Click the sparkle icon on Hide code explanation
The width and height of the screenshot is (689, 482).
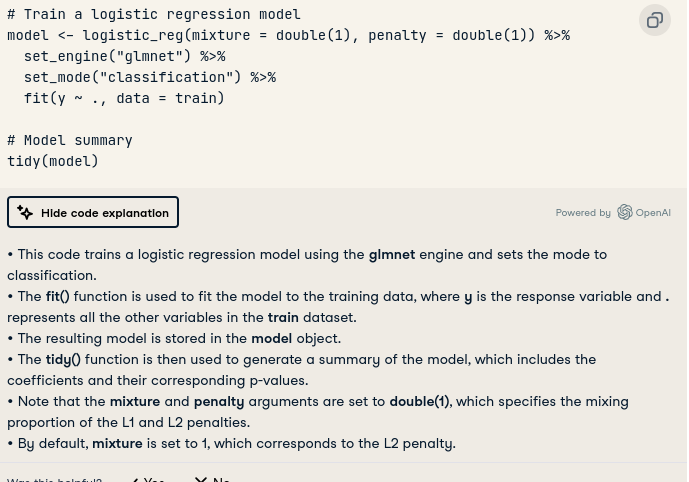coord(25,213)
